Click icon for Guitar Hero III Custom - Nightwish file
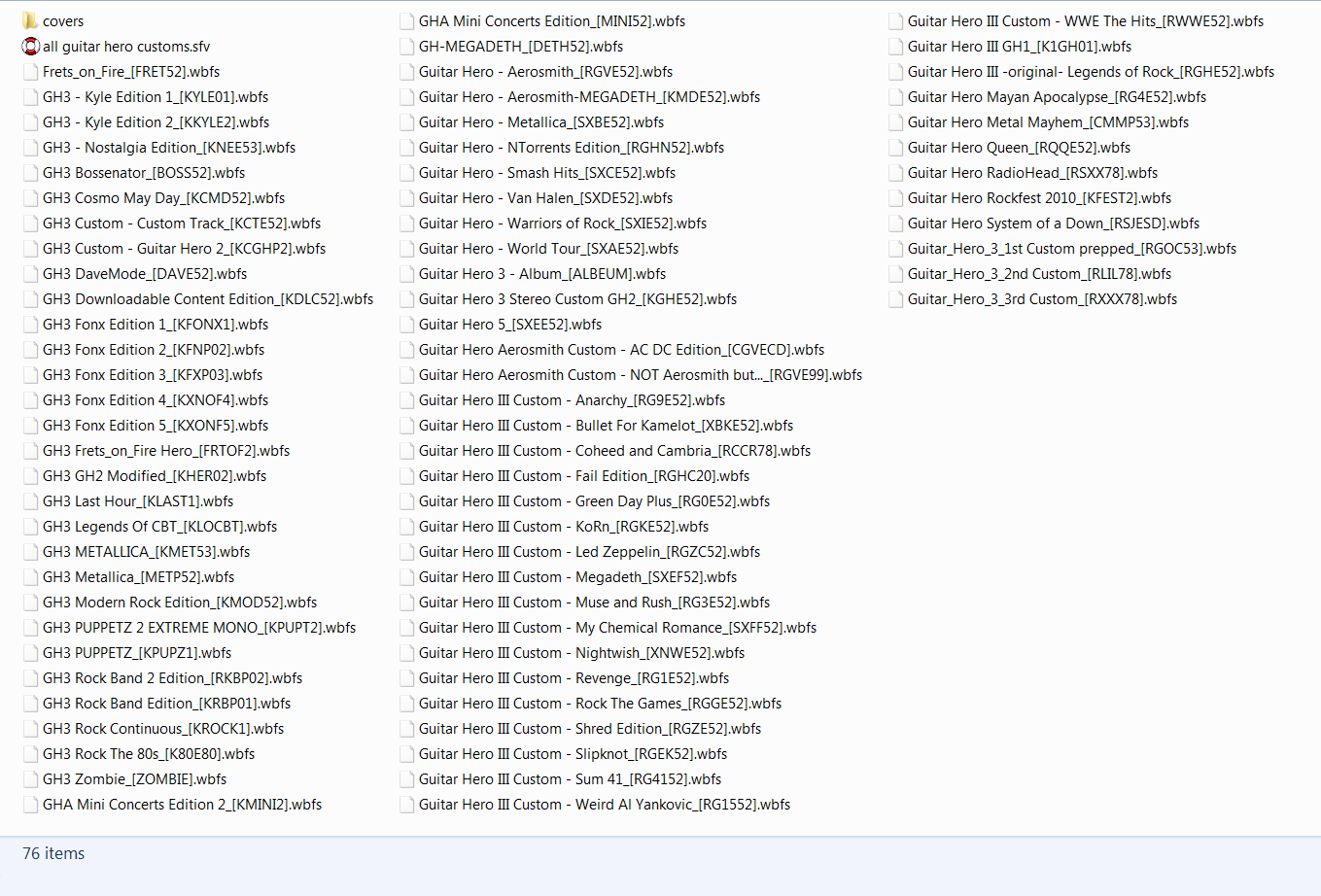Viewport: 1321px width, 896px height. coord(407,652)
